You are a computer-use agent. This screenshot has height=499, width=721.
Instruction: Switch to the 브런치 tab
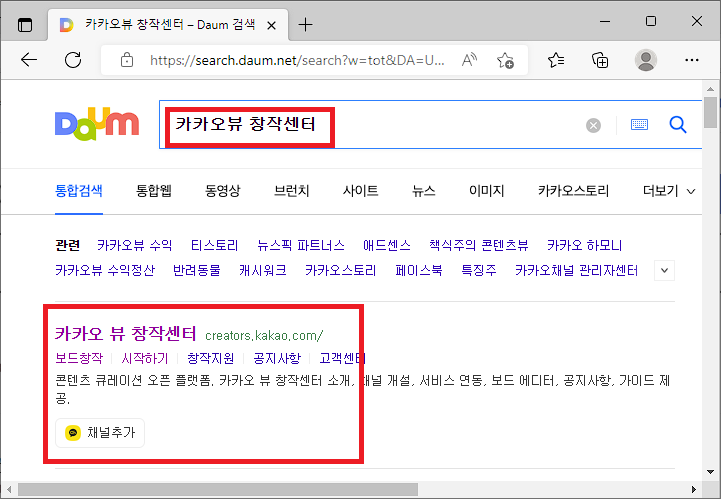pos(292,190)
